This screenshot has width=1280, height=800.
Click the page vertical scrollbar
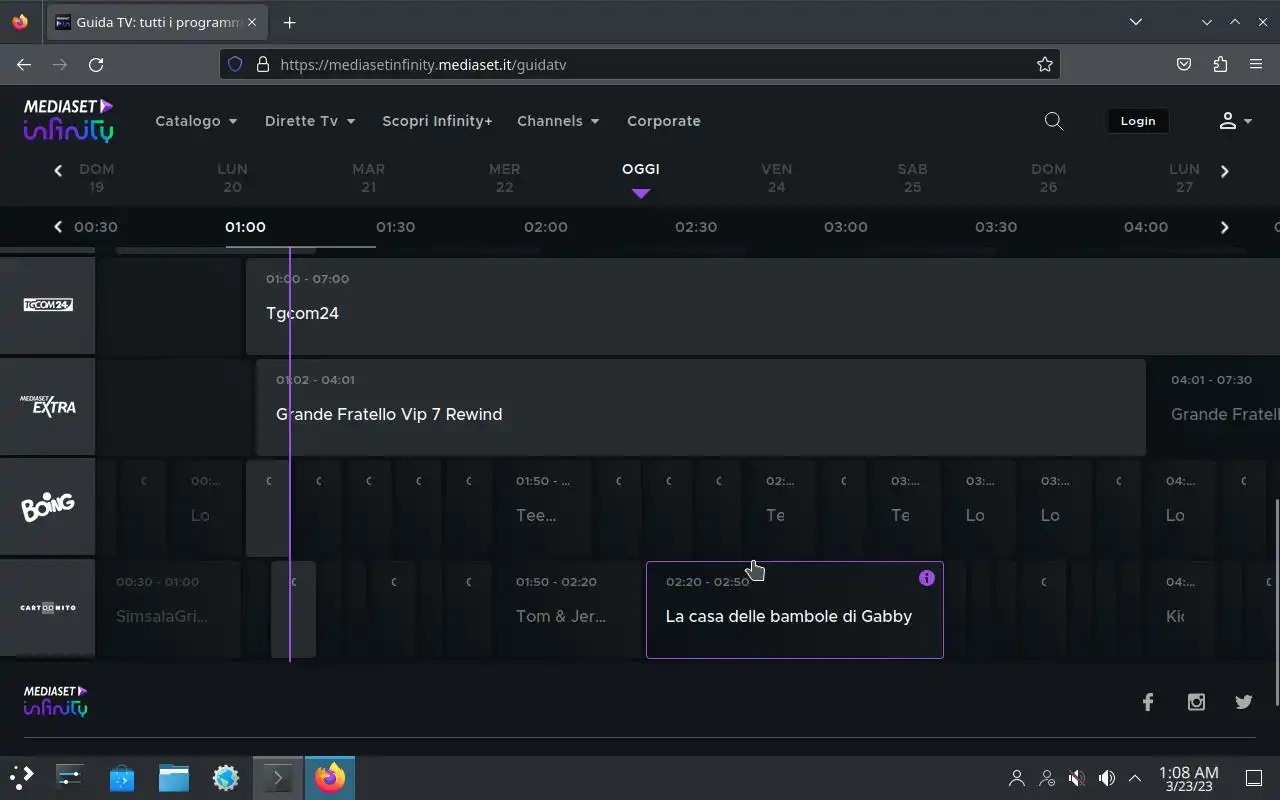[1275, 600]
